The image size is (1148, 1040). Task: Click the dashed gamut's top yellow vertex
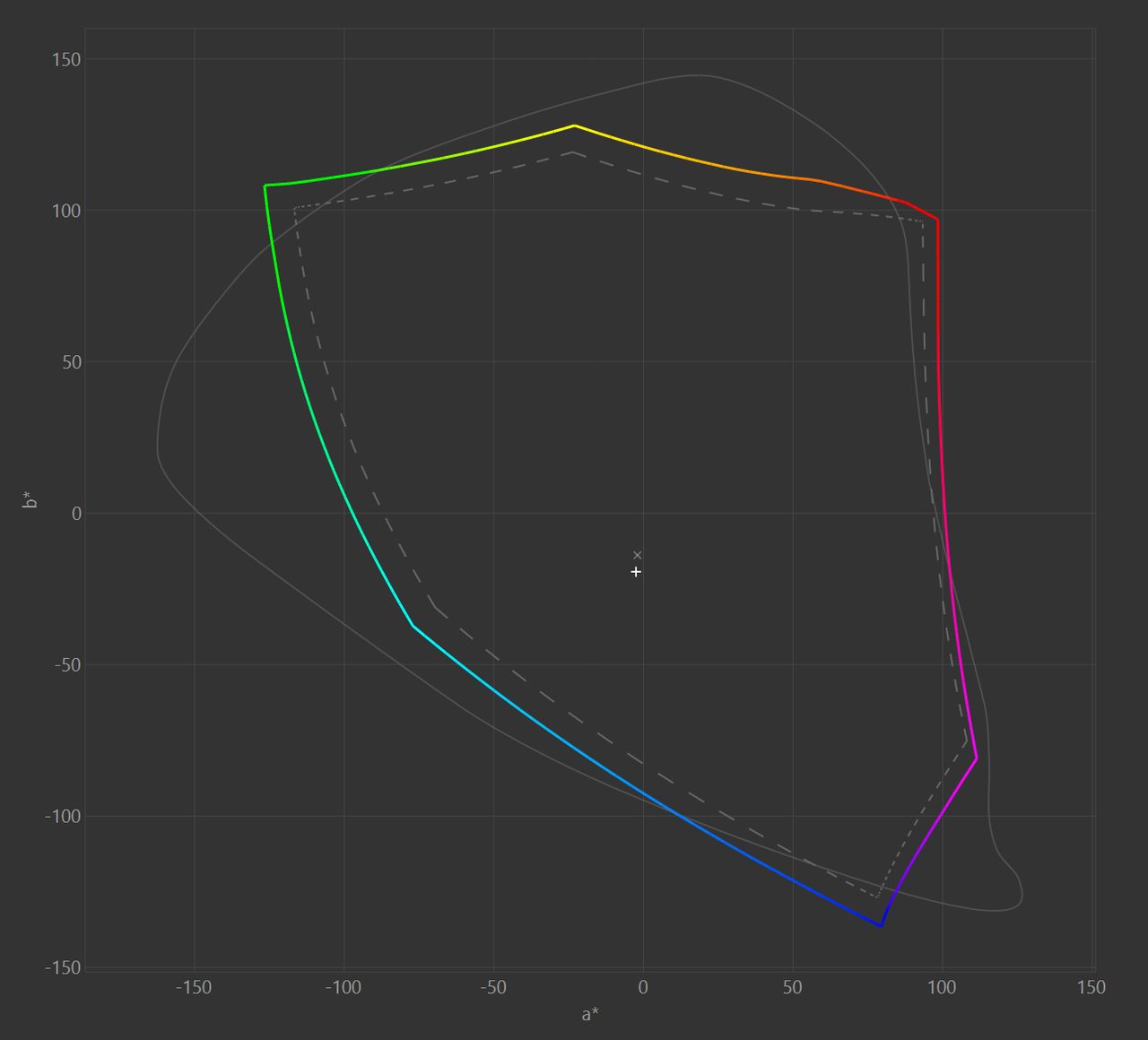(x=572, y=152)
